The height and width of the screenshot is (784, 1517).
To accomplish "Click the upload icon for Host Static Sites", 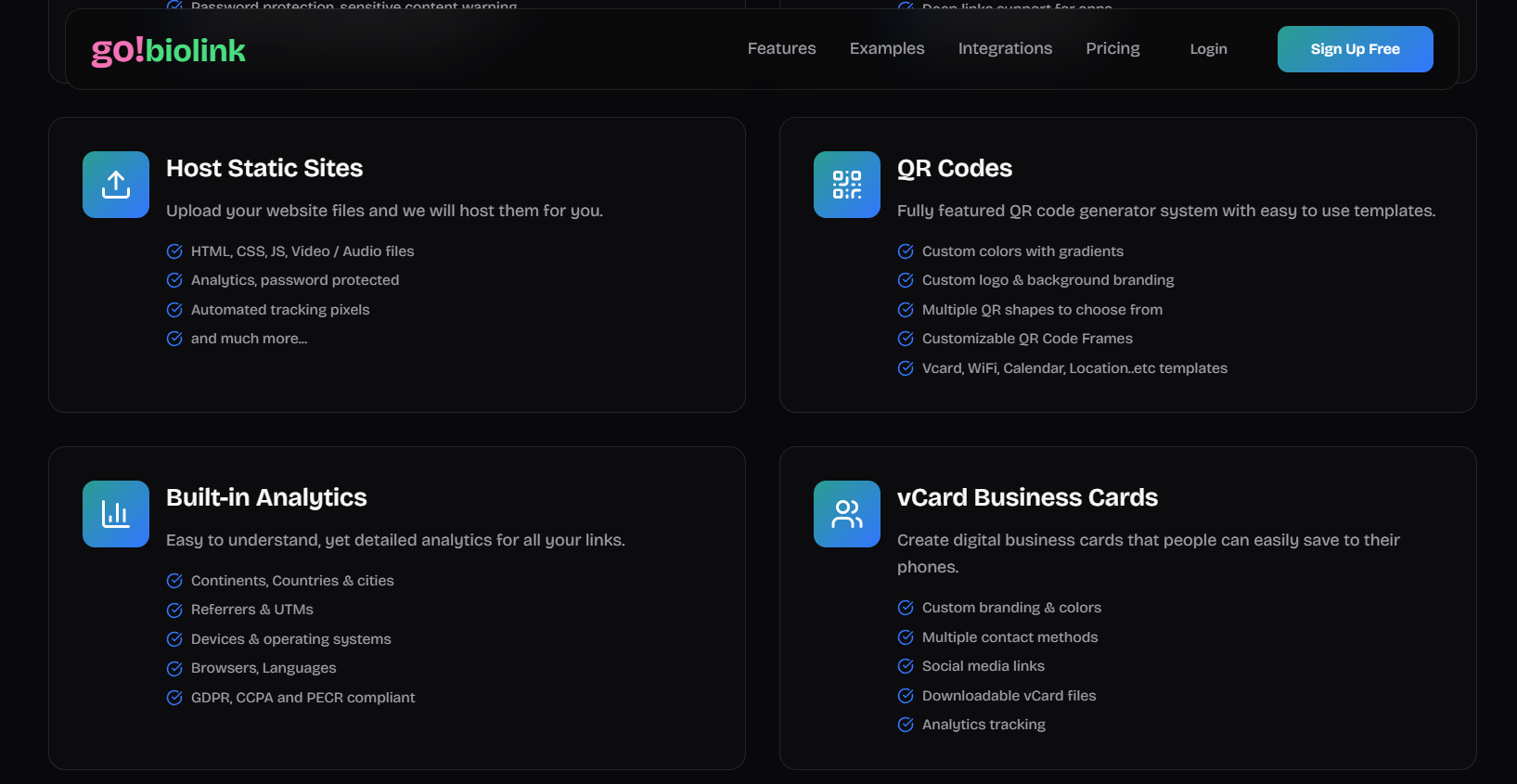I will coord(116,185).
